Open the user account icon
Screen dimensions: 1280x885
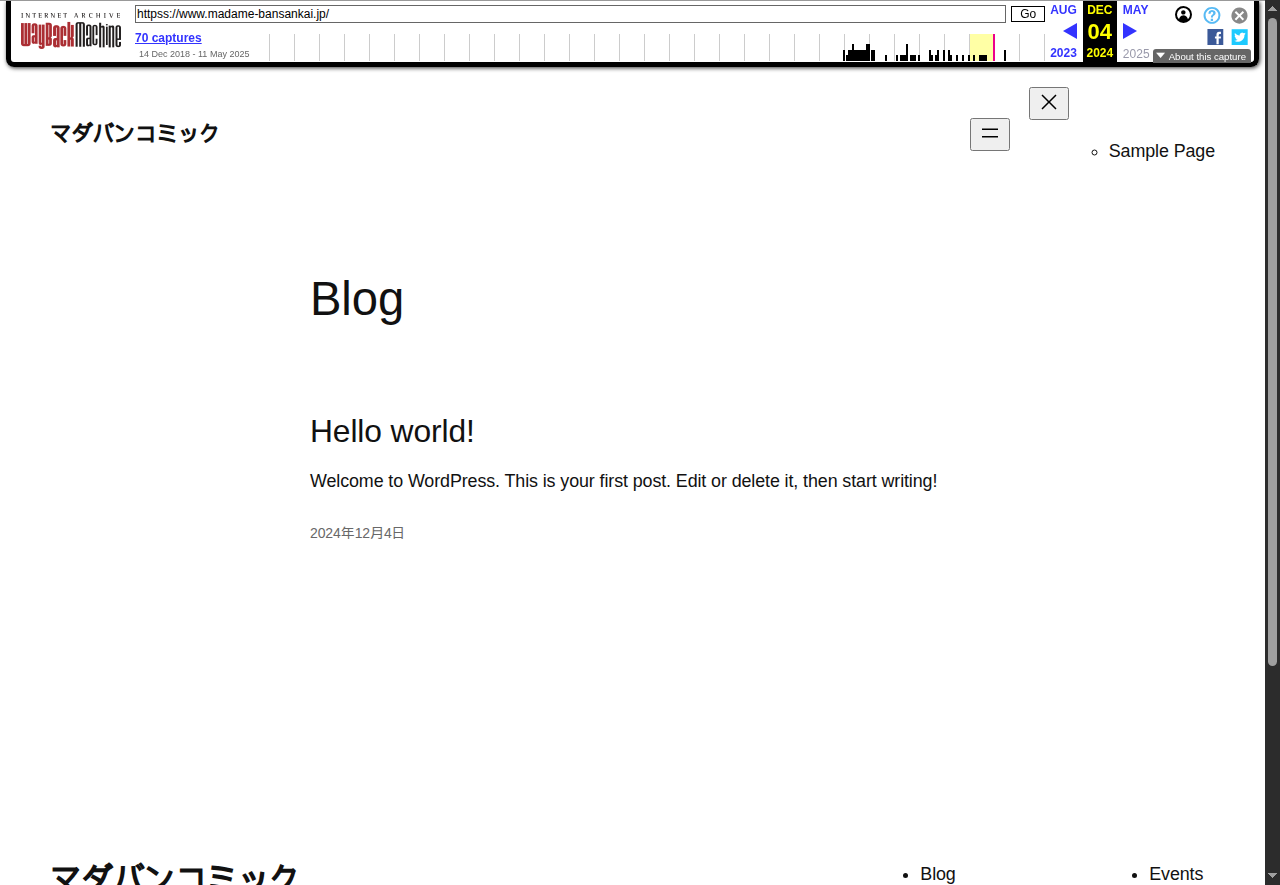1183,15
